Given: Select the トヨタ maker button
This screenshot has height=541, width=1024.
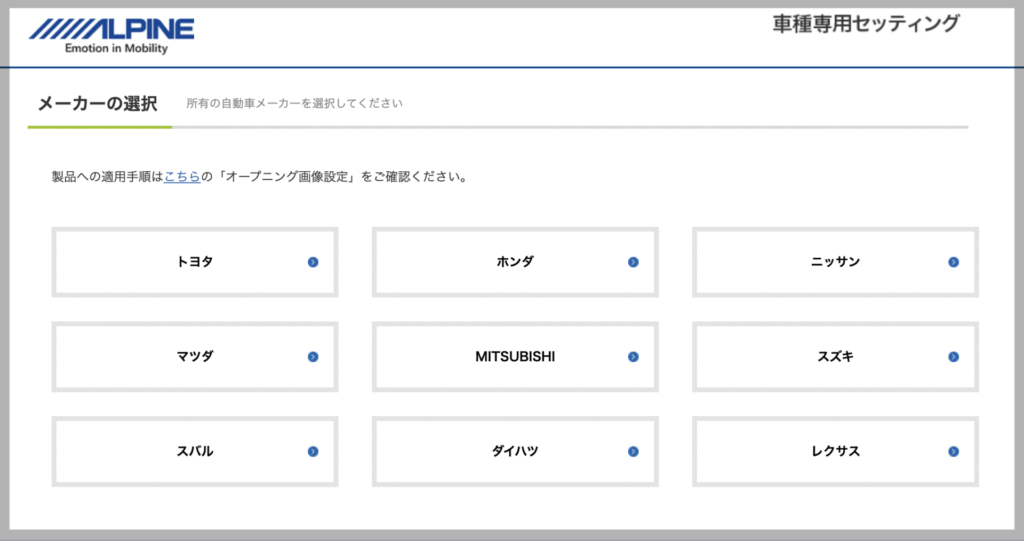Looking at the screenshot, I should (x=195, y=262).
